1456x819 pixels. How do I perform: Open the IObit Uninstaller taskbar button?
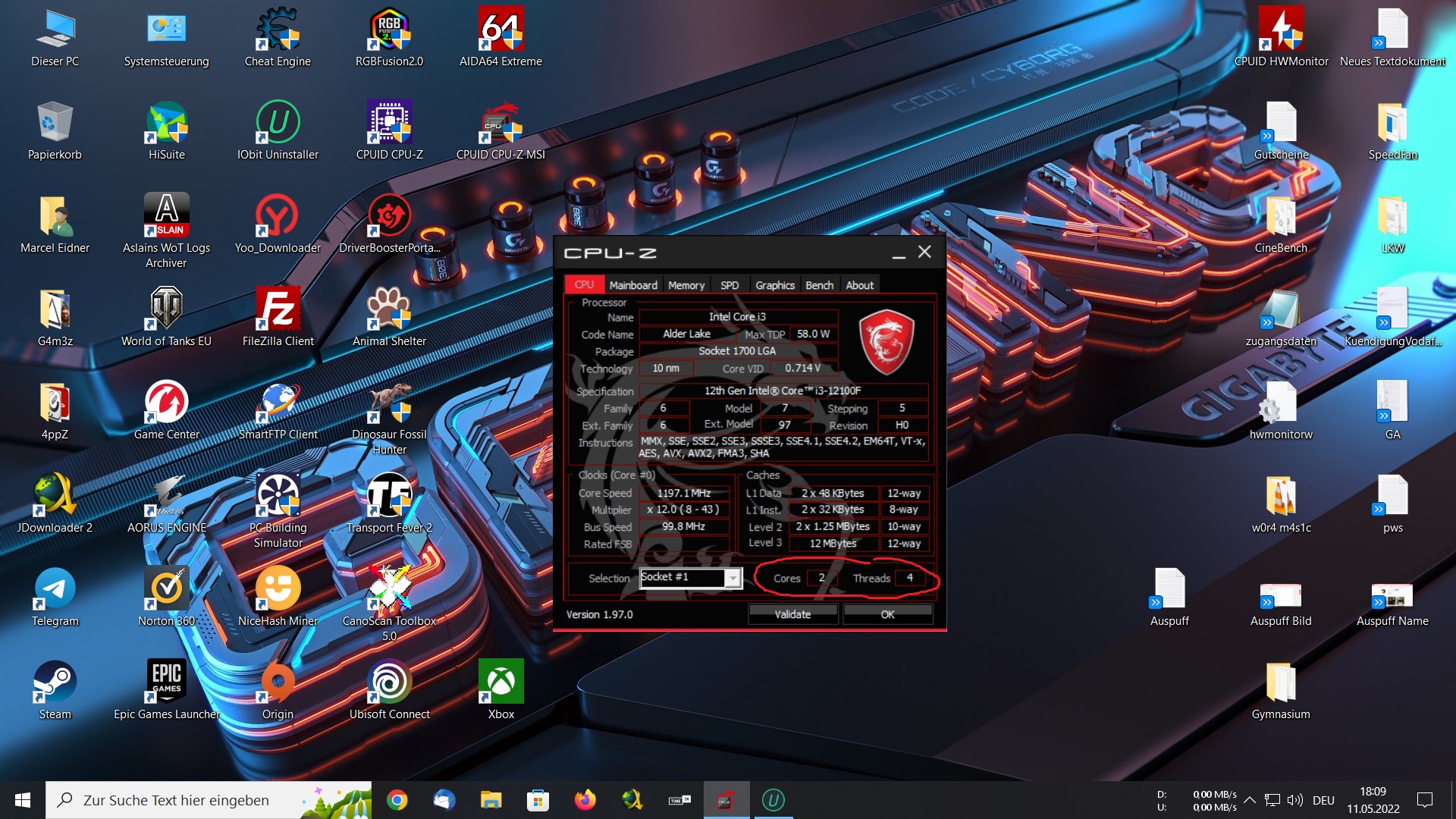point(773,800)
